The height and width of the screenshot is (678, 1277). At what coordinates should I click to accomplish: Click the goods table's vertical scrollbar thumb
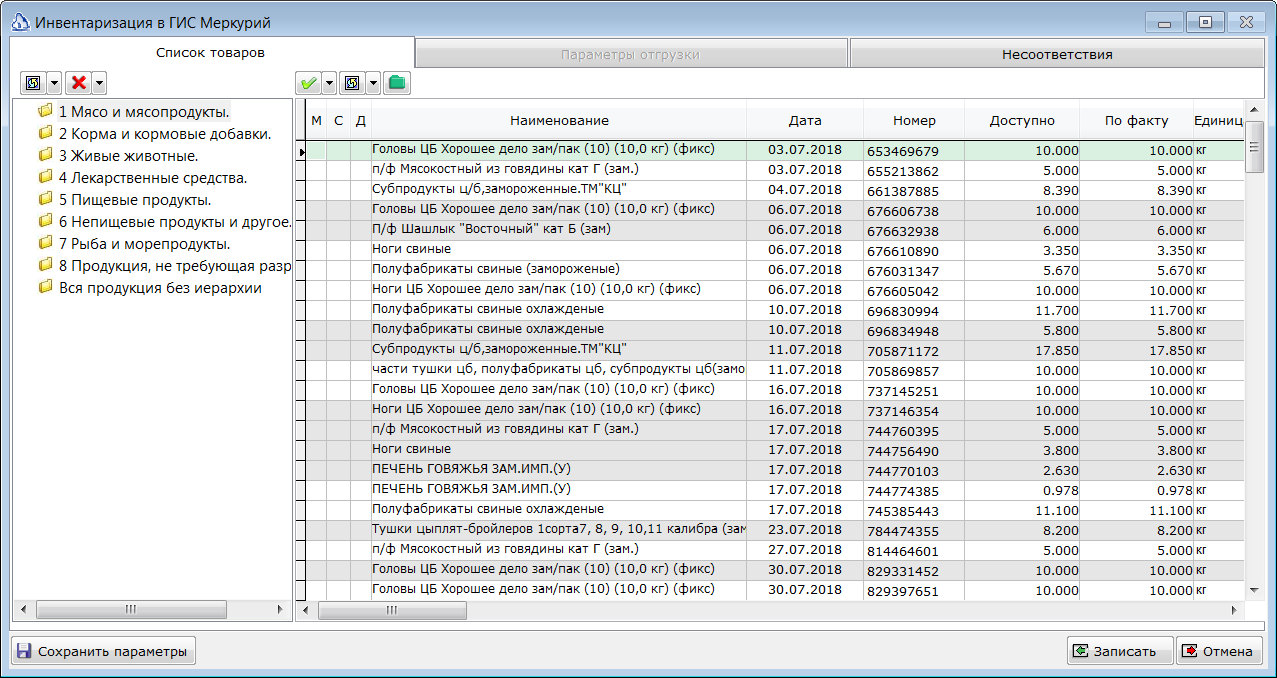point(1254,146)
